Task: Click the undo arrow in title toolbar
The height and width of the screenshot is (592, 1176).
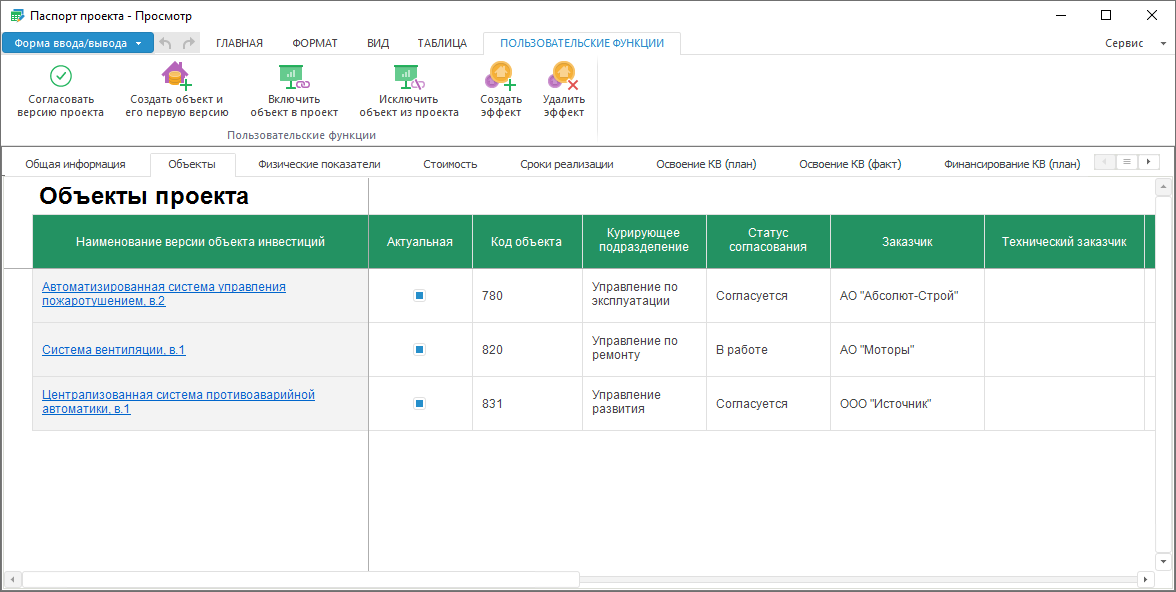Action: (x=166, y=43)
